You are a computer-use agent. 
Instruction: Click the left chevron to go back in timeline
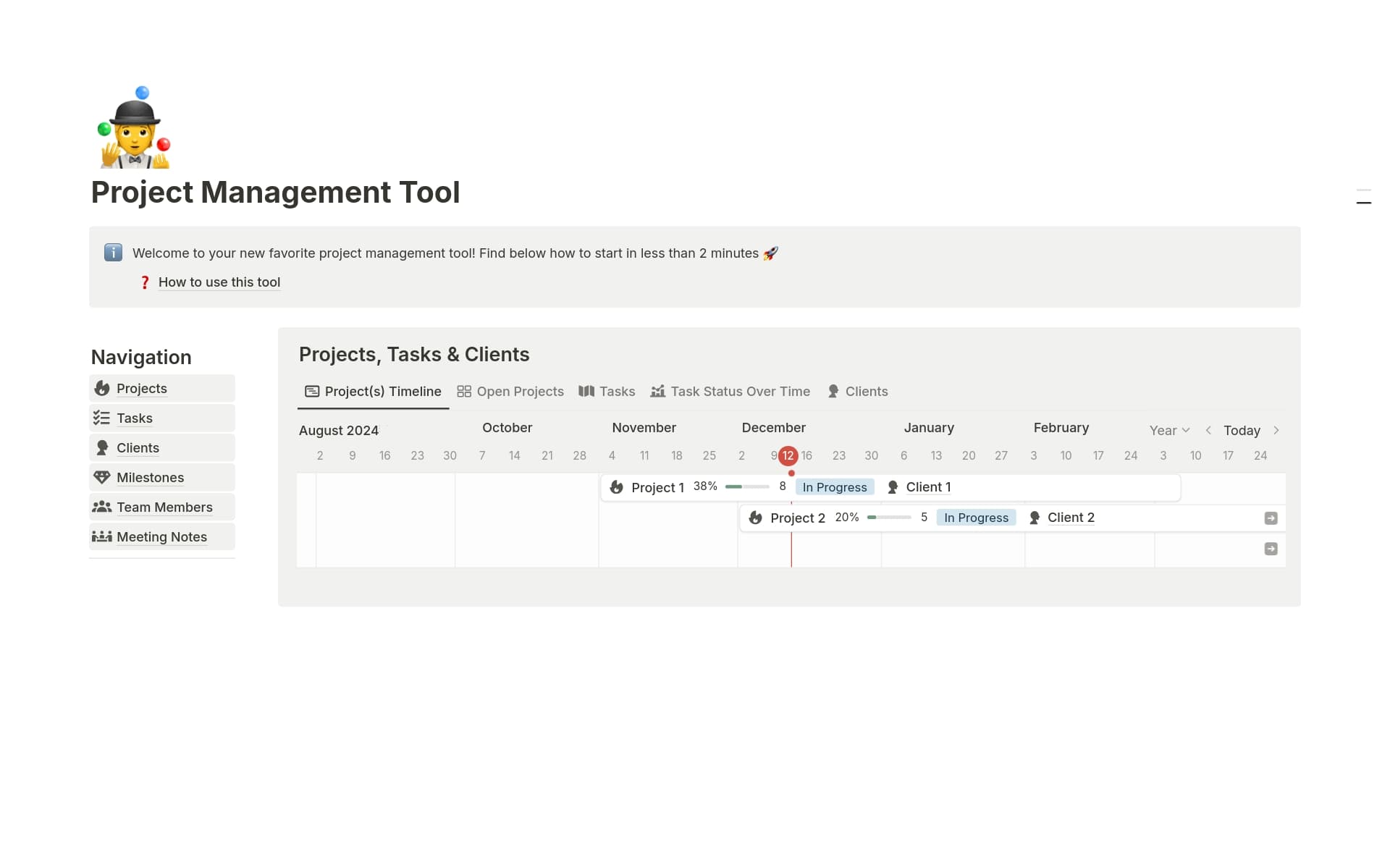click(x=1209, y=430)
